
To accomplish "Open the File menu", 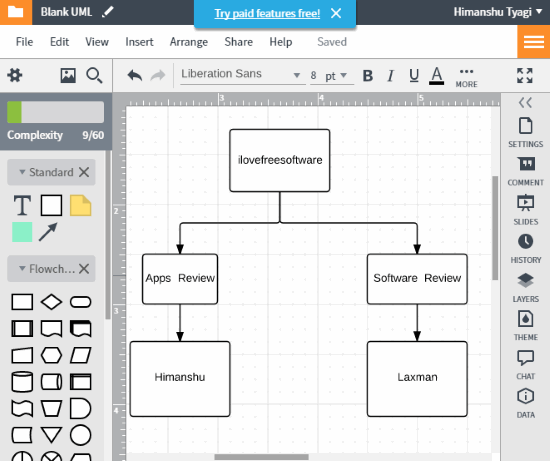I will 25,42.
